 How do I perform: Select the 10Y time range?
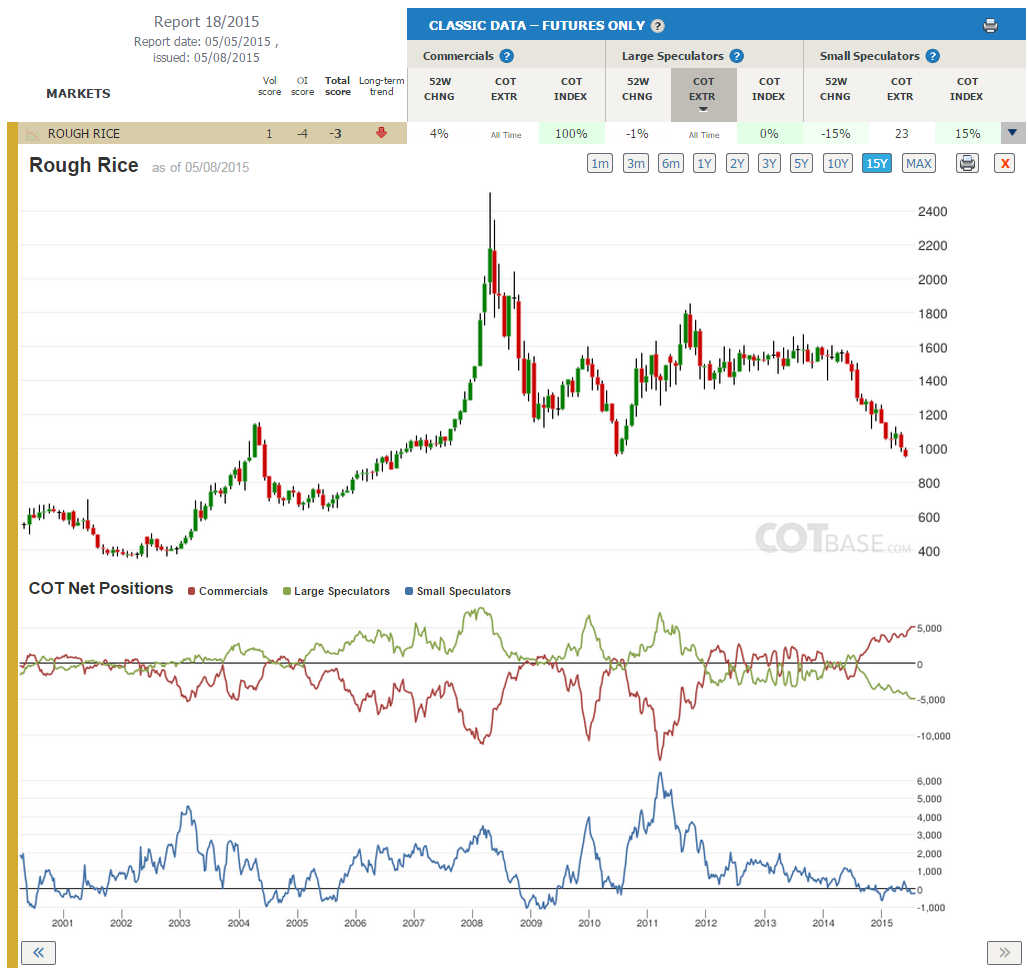click(838, 163)
